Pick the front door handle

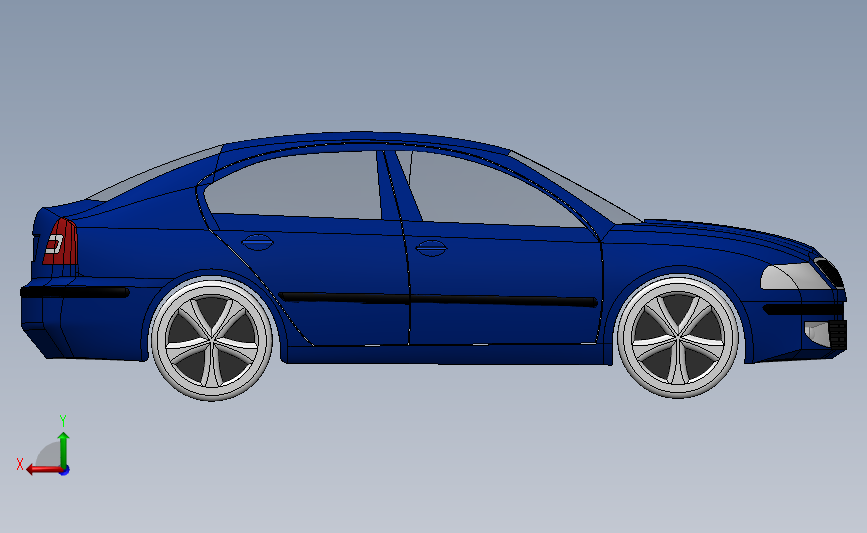[431, 248]
